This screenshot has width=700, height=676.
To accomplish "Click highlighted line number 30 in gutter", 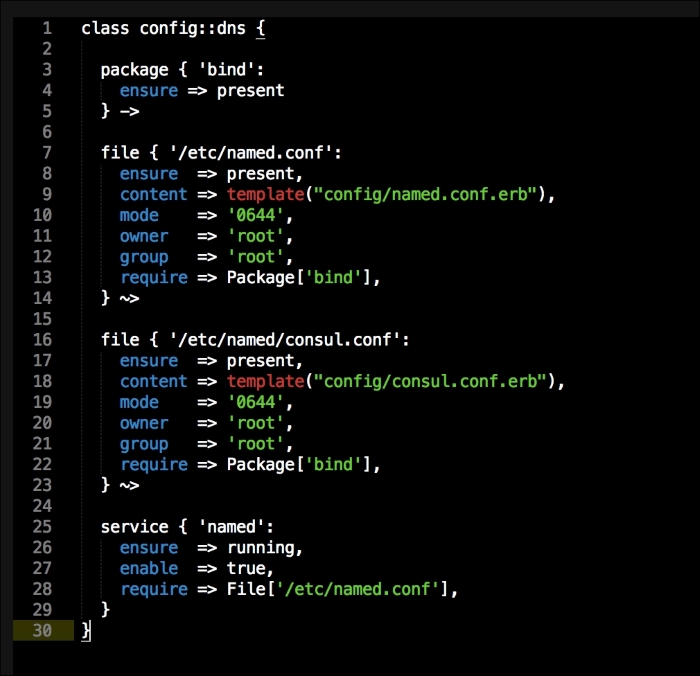I will (43, 630).
